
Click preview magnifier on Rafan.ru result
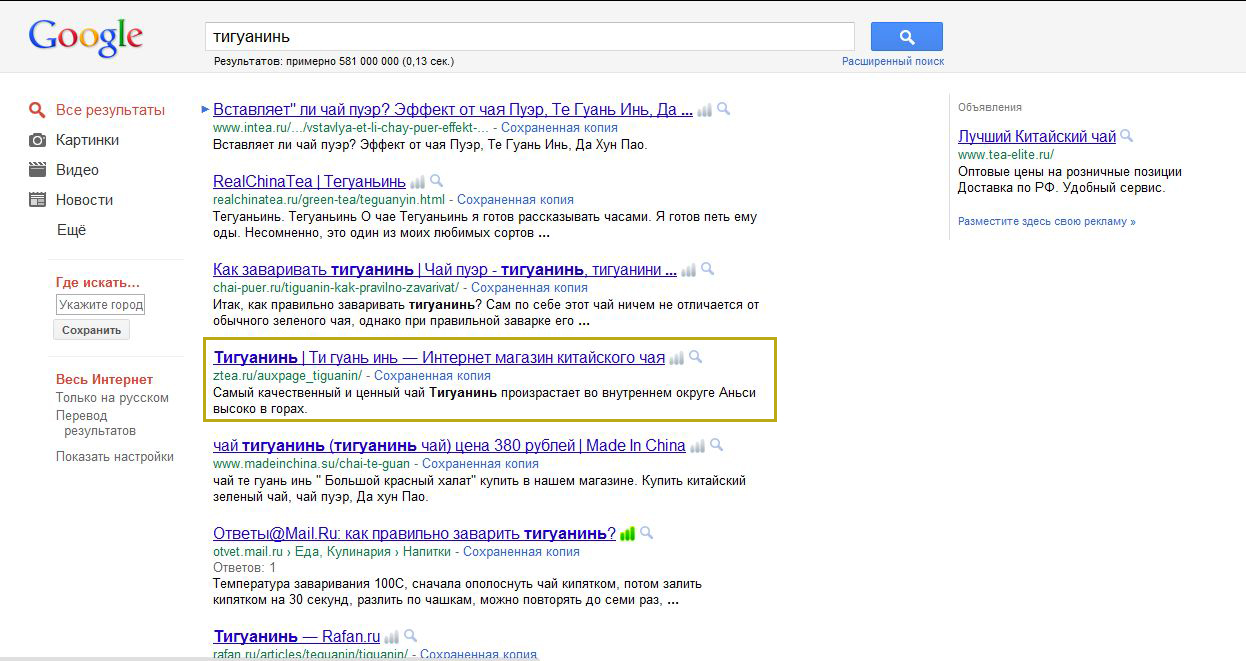tap(411, 636)
